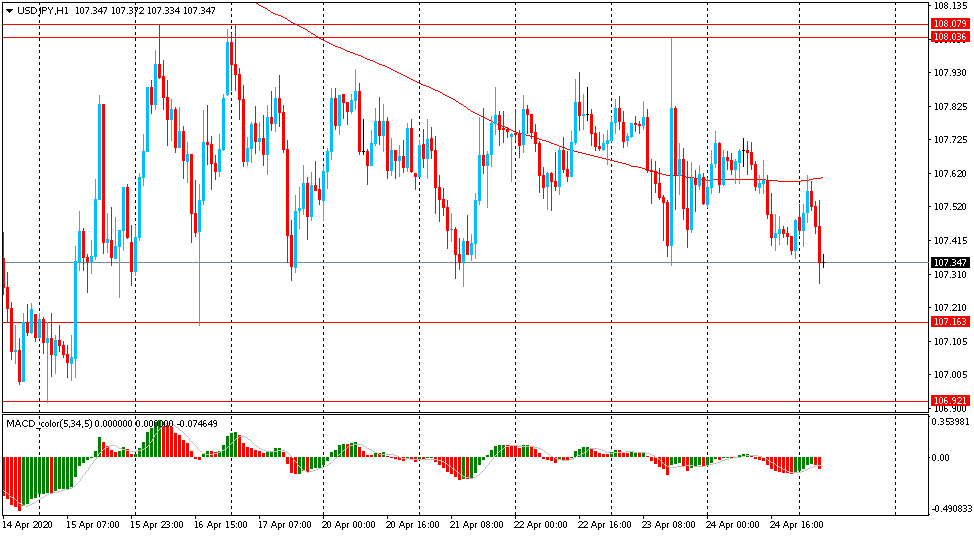Click the 22 Apr 16:00 time label
Screen dimensions: 974x536
coord(604,525)
